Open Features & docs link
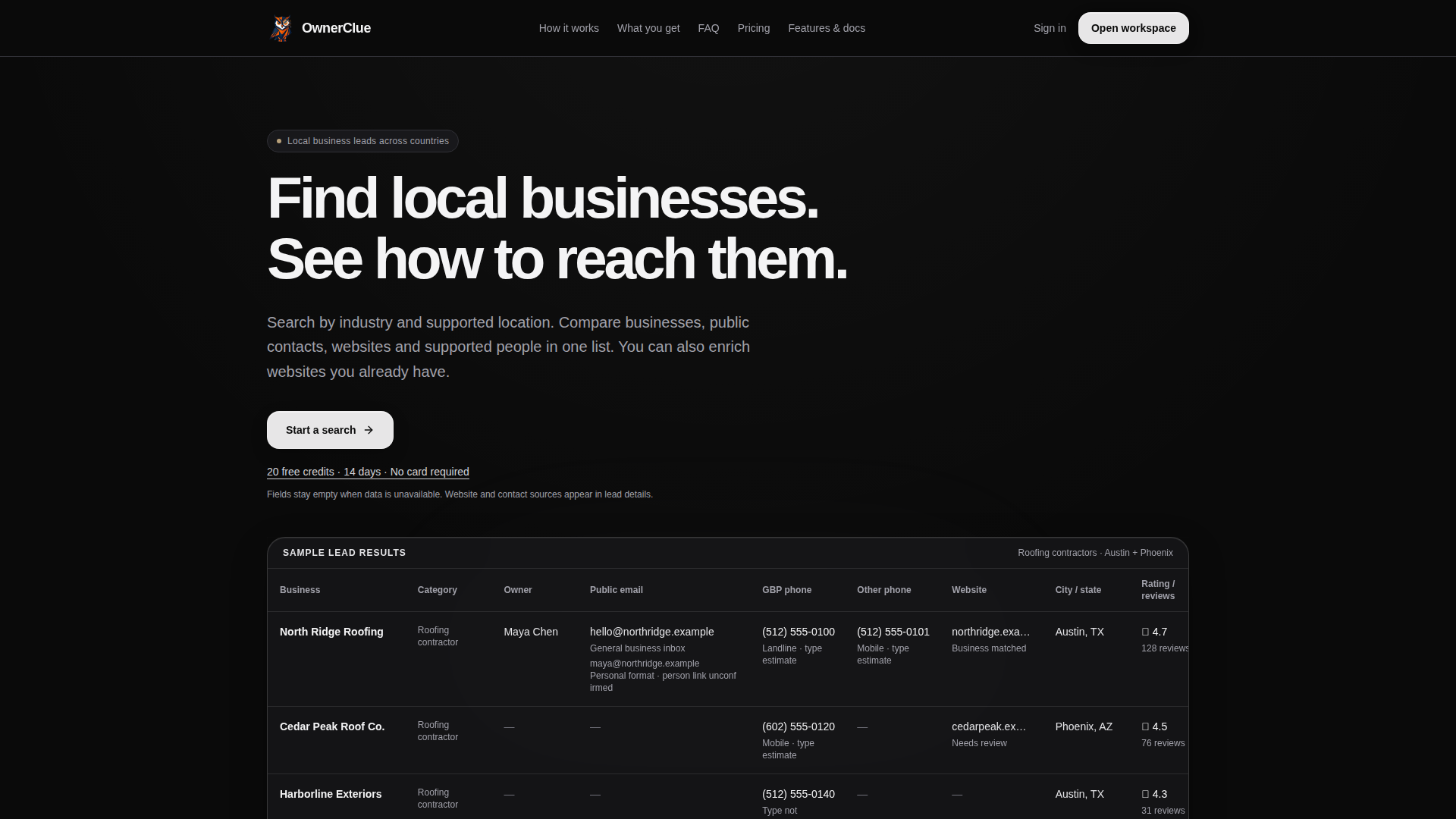This screenshot has height=819, width=1456. pyautogui.click(x=827, y=28)
